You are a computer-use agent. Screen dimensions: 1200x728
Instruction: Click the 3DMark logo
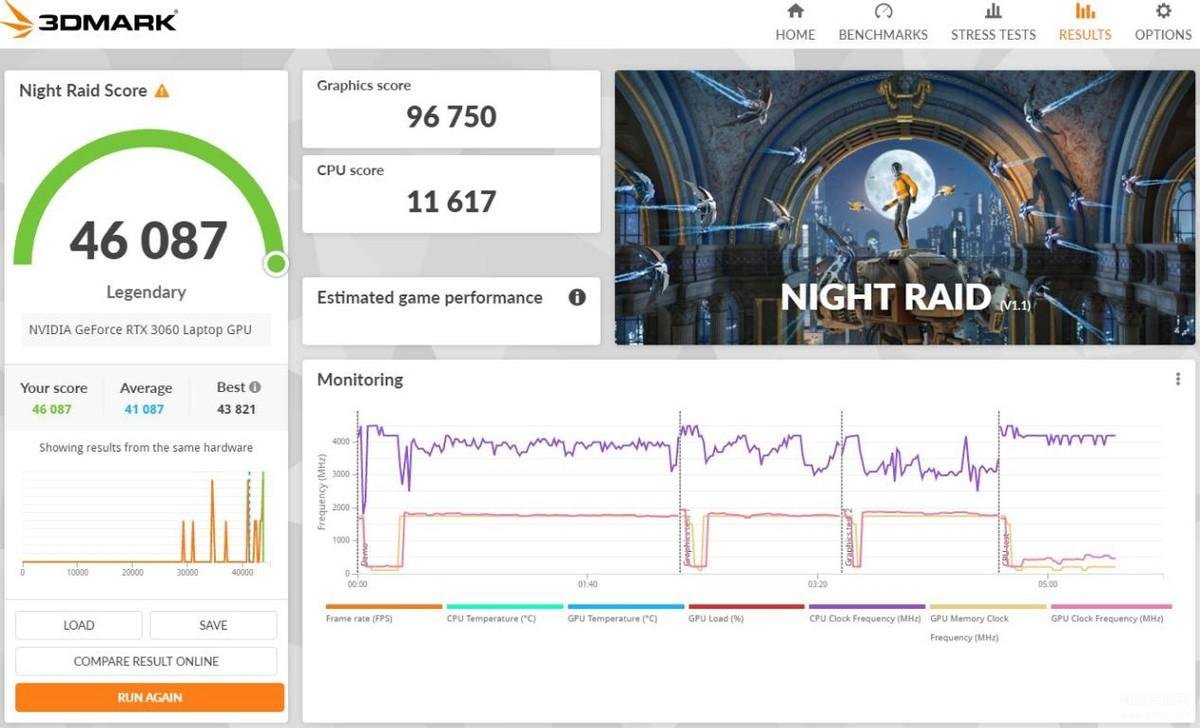[89, 20]
